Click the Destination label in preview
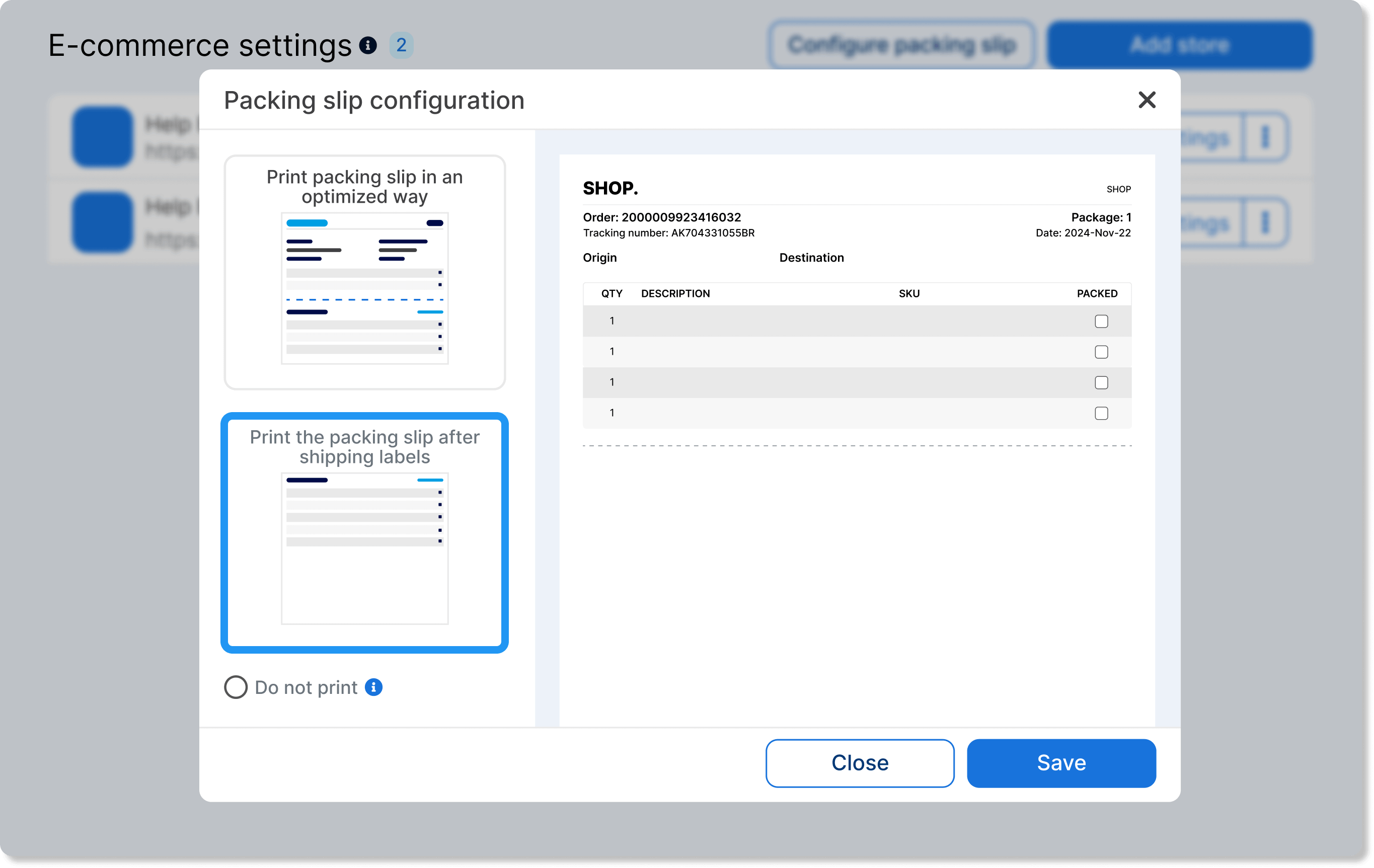 pos(811,258)
